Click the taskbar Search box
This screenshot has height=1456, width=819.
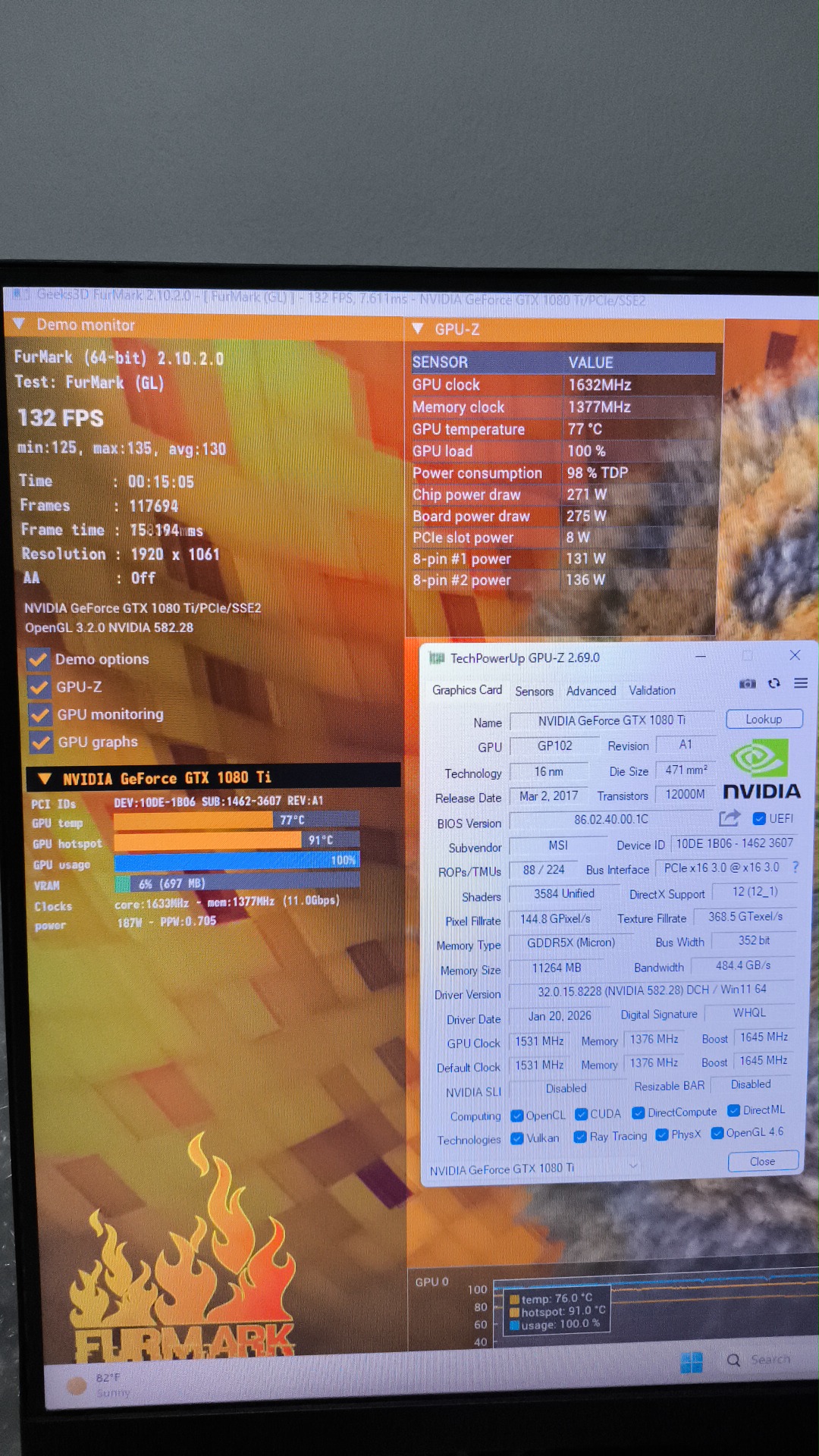coord(762,1360)
